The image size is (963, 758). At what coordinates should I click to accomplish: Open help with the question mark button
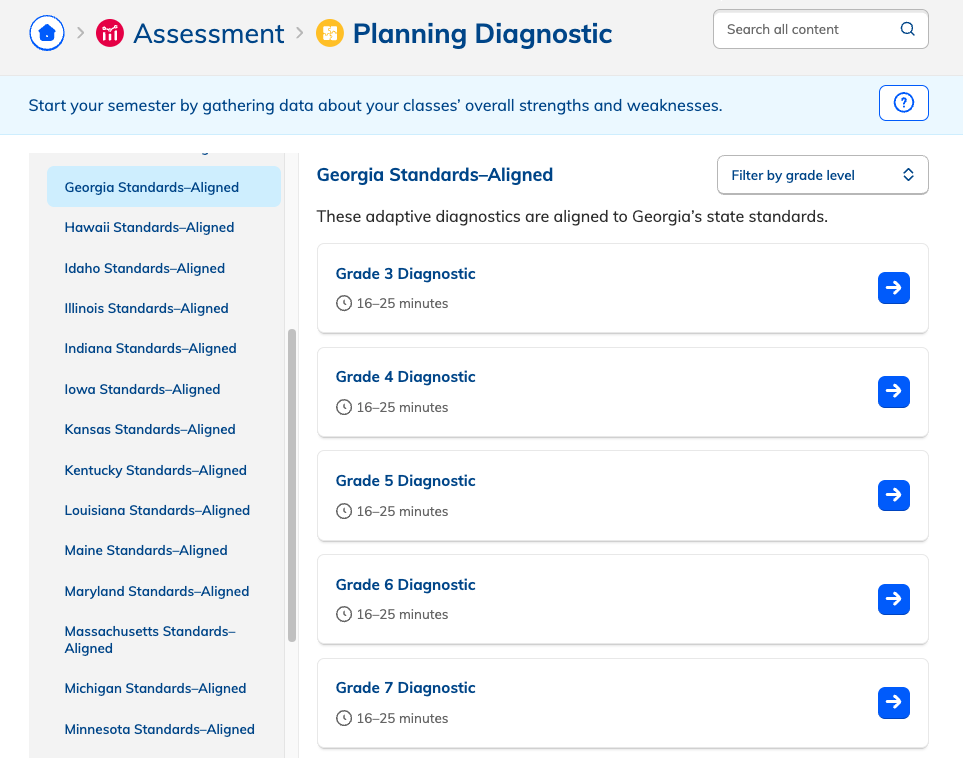coord(903,103)
